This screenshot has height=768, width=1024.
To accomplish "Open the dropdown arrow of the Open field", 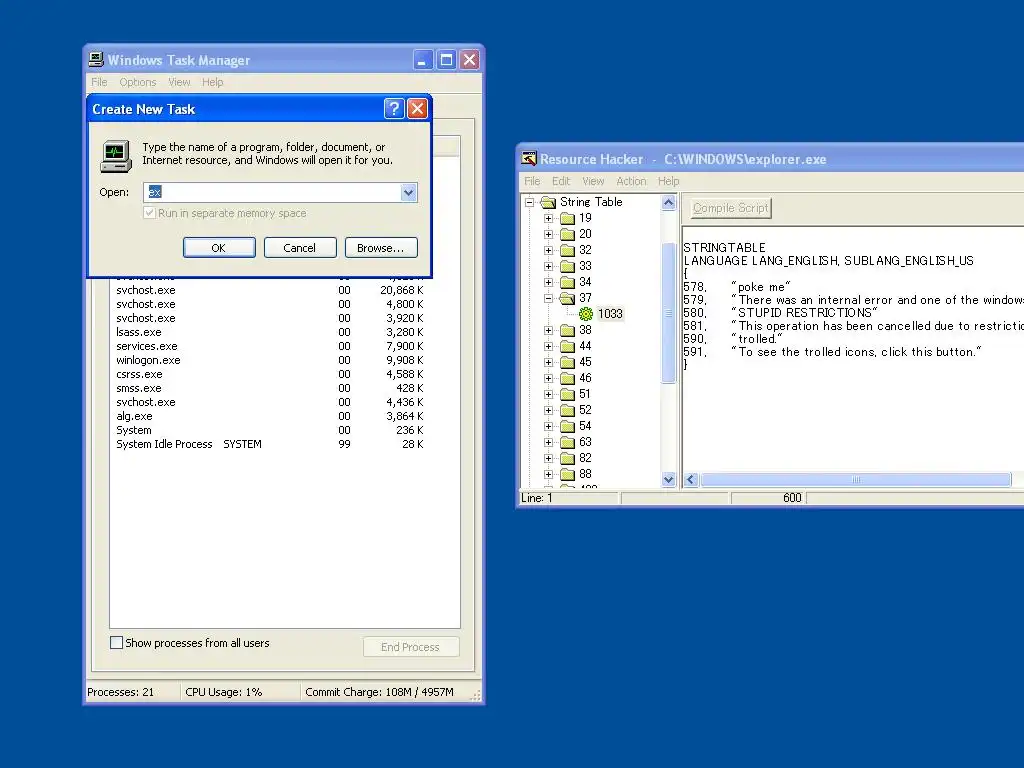I will (x=408, y=192).
